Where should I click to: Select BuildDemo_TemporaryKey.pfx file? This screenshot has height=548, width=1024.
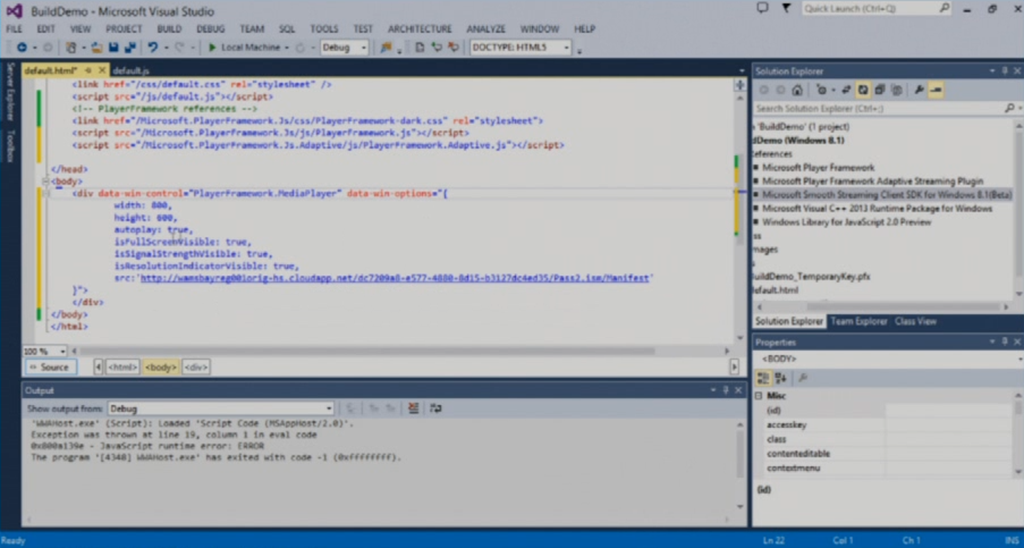[x=811, y=277]
